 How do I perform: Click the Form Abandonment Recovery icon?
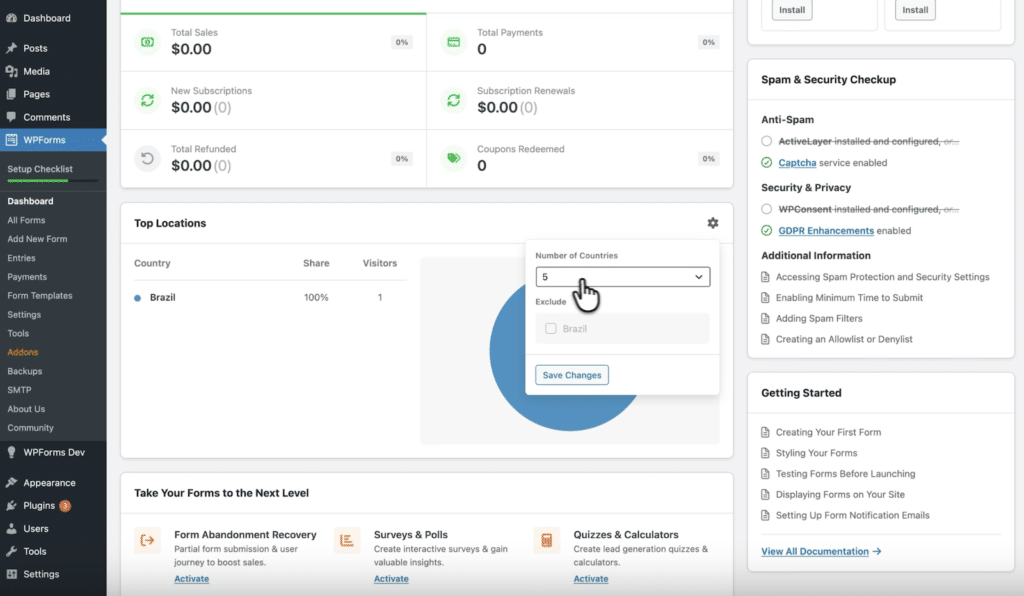148,541
